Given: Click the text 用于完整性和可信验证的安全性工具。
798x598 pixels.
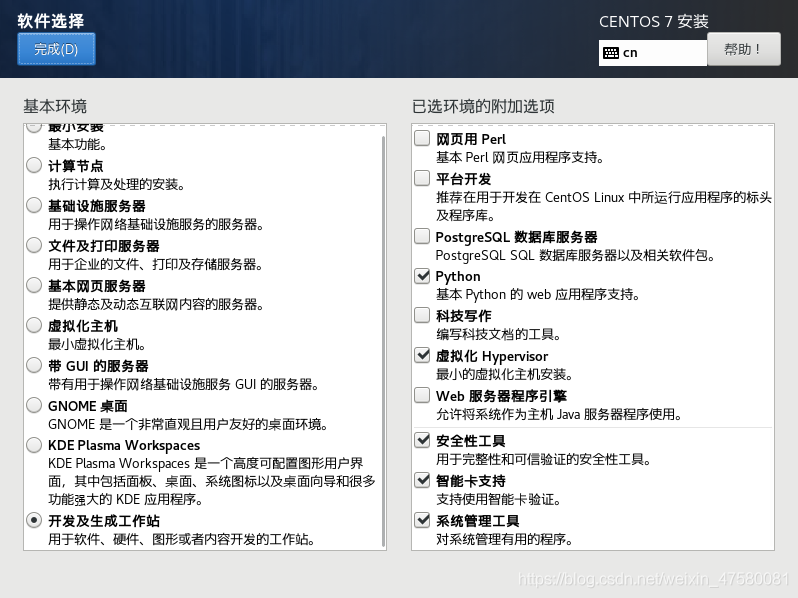Looking at the screenshot, I should tap(544, 460).
